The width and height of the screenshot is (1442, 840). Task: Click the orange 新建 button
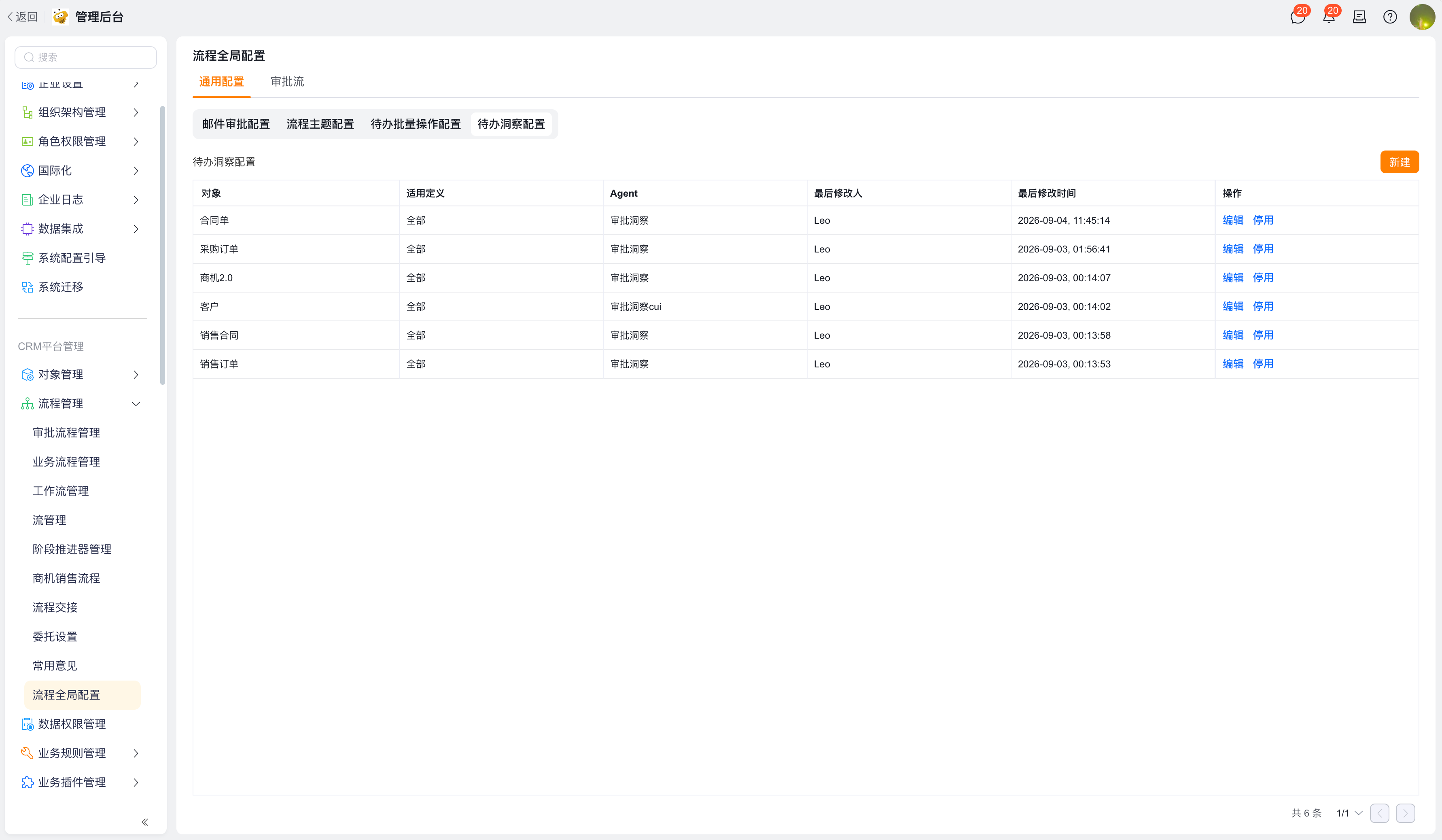click(x=1399, y=162)
